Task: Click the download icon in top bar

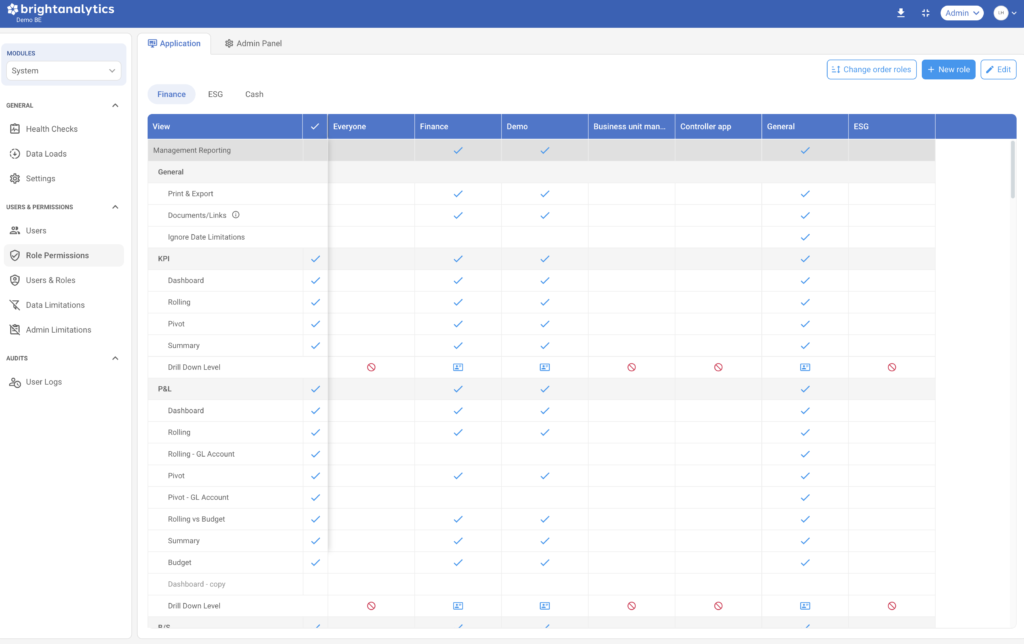Action: click(x=901, y=13)
